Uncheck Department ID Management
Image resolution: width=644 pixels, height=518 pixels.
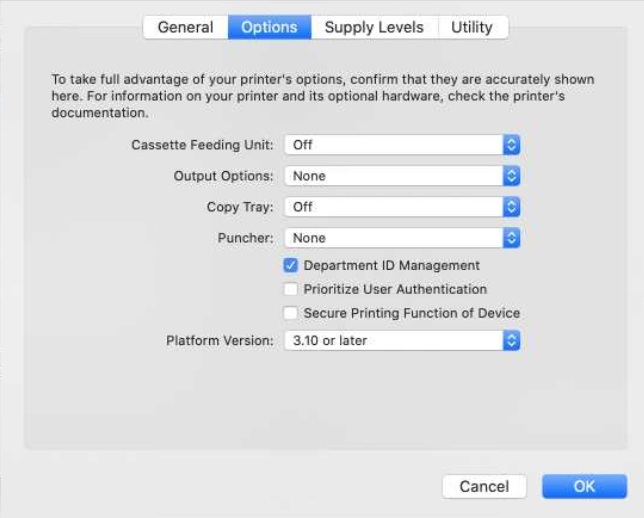coord(291,266)
